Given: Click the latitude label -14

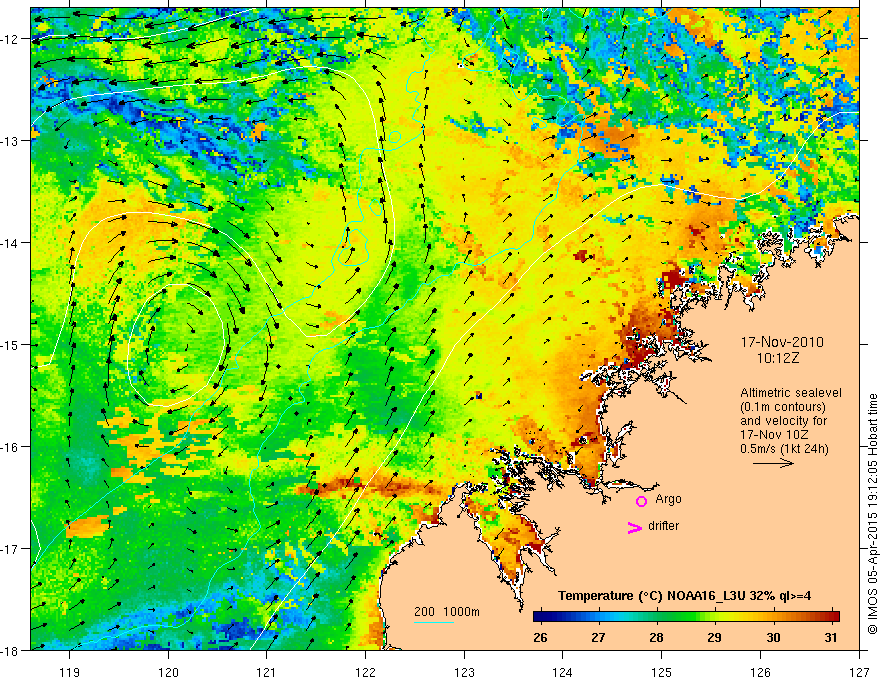Looking at the screenshot, I should click(10, 242).
